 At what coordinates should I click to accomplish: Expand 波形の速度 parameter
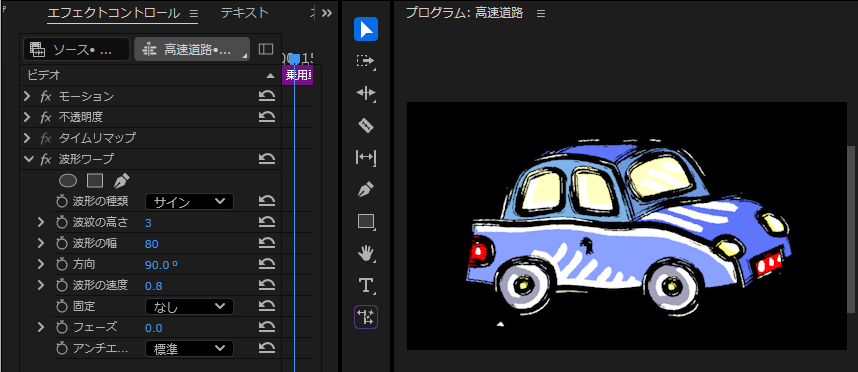(40, 285)
